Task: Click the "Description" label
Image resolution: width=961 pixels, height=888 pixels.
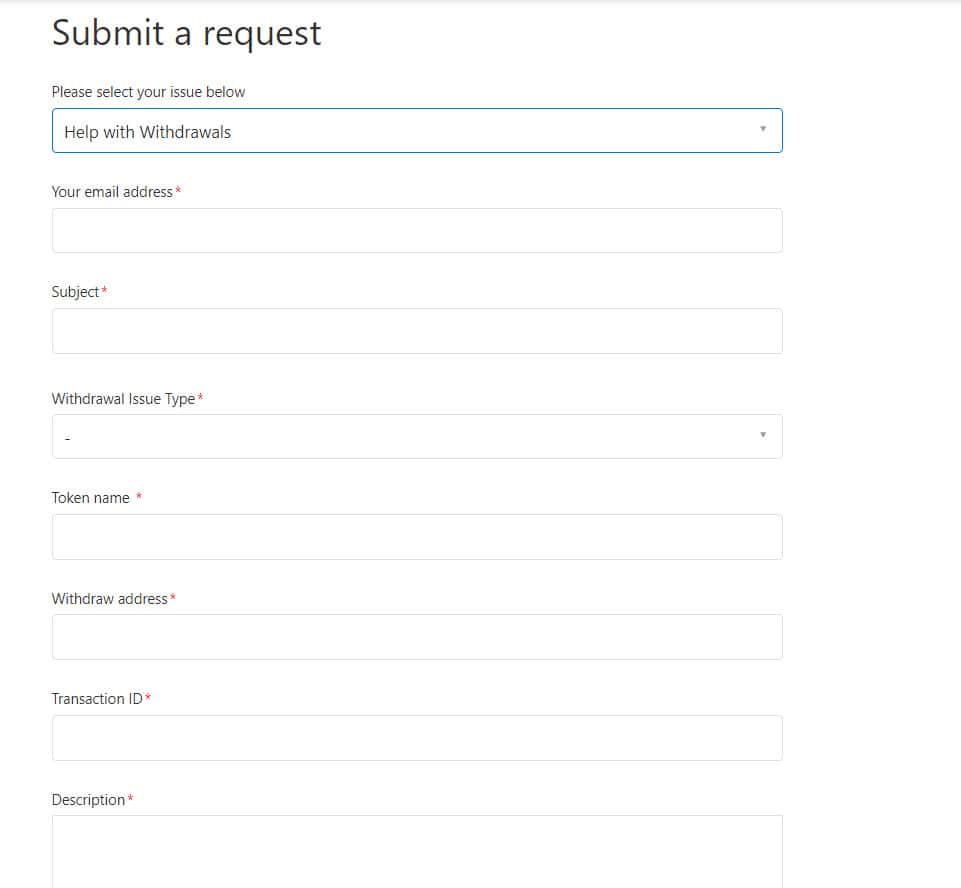Action: (x=88, y=800)
